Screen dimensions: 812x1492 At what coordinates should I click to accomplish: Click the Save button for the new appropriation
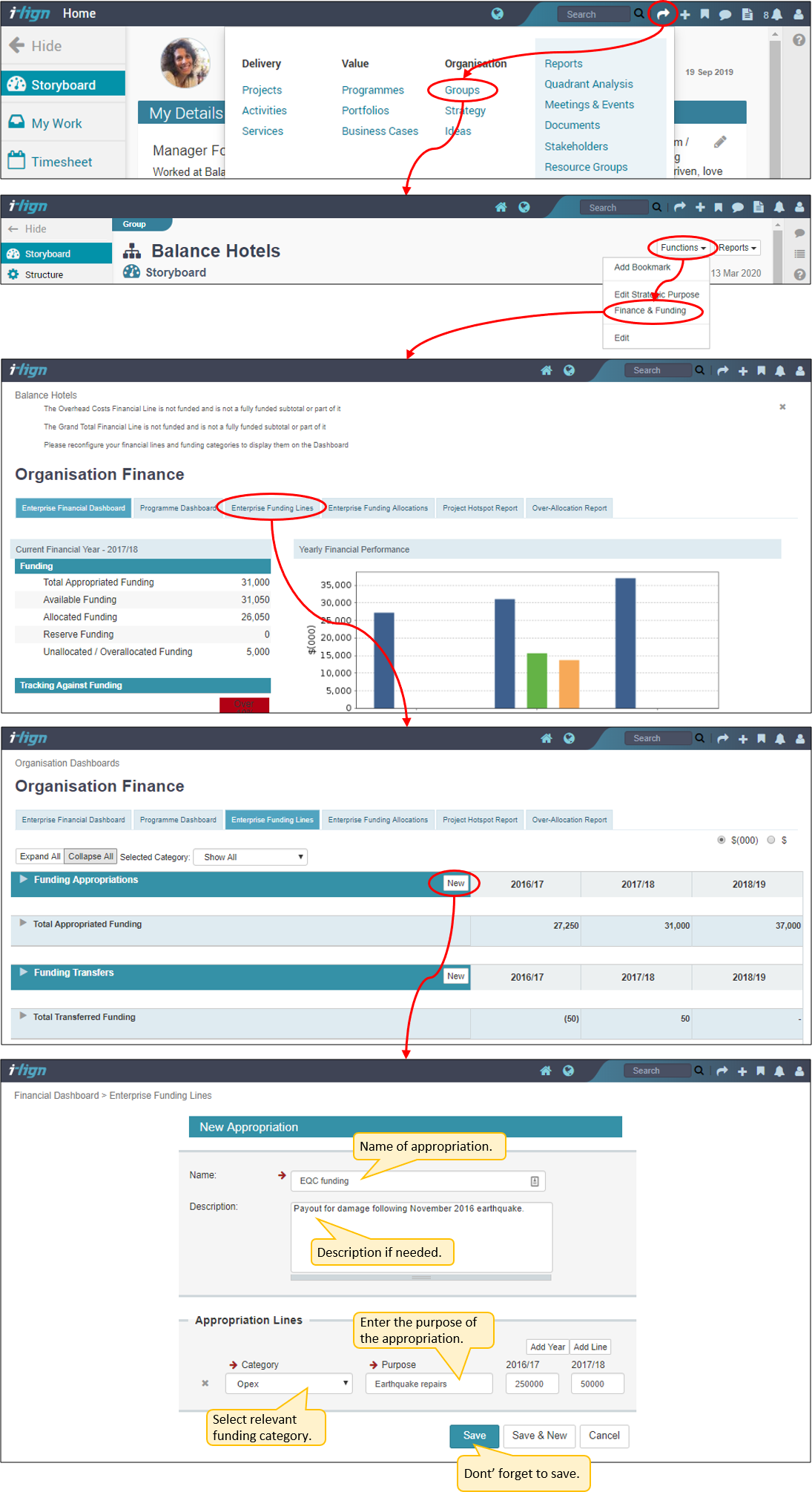tap(475, 1436)
